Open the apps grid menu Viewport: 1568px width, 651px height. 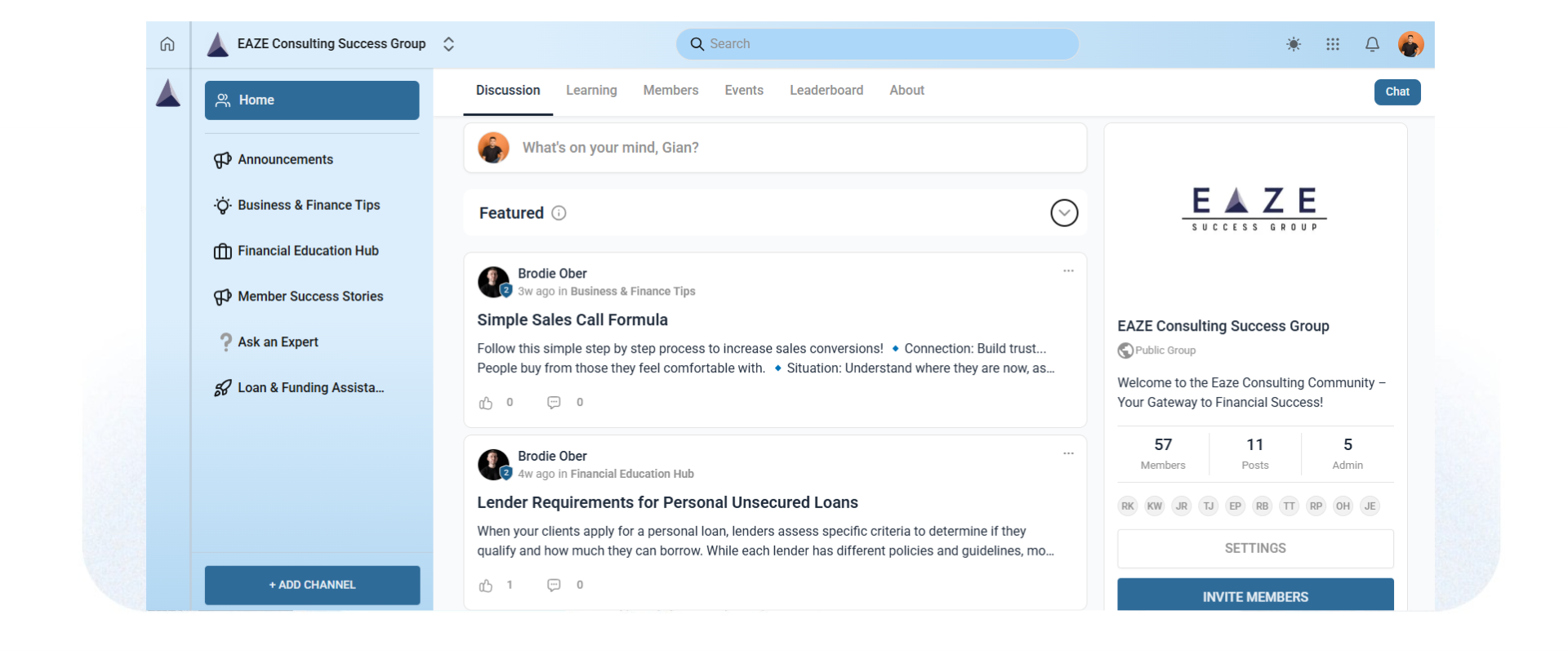pyautogui.click(x=1333, y=44)
